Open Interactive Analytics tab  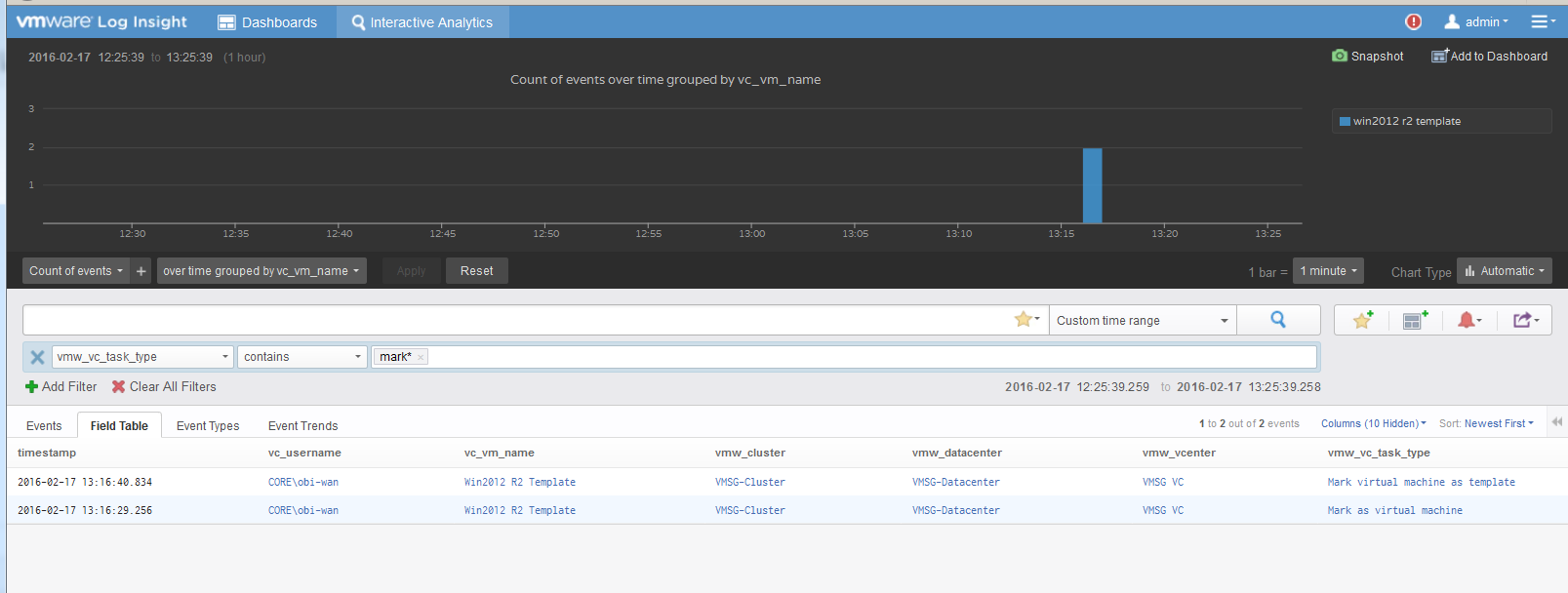click(x=422, y=21)
